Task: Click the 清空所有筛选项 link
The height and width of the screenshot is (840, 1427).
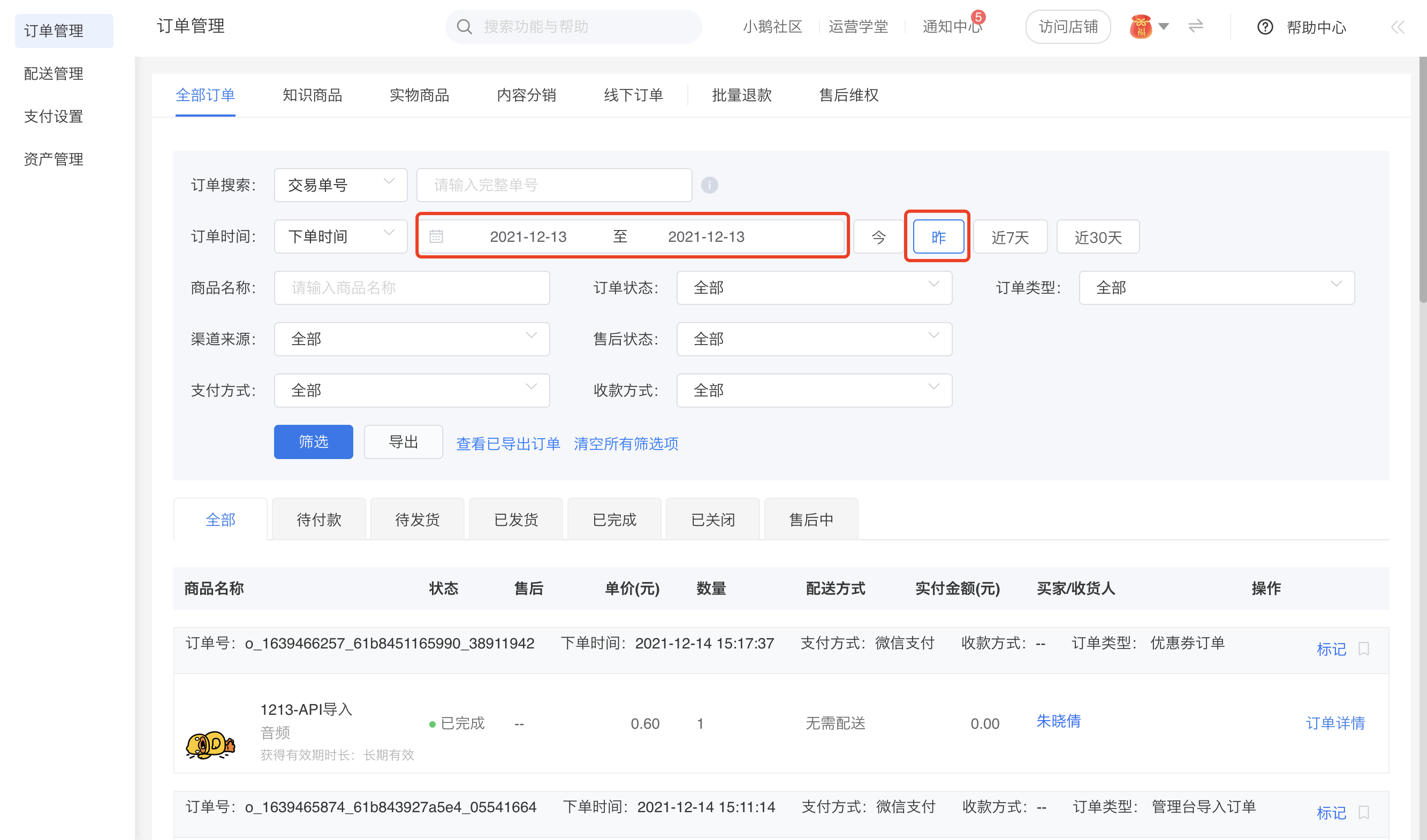Action: coord(626,443)
